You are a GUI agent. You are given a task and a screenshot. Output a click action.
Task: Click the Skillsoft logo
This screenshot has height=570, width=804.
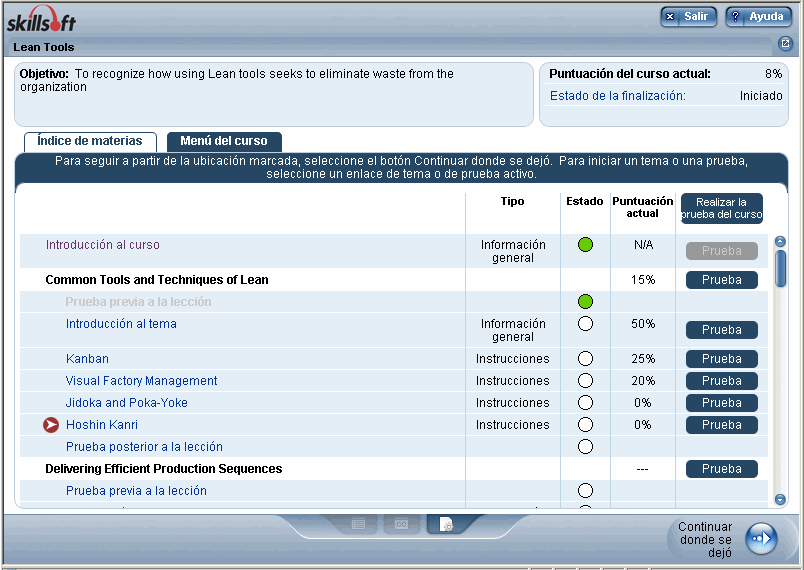click(x=41, y=21)
